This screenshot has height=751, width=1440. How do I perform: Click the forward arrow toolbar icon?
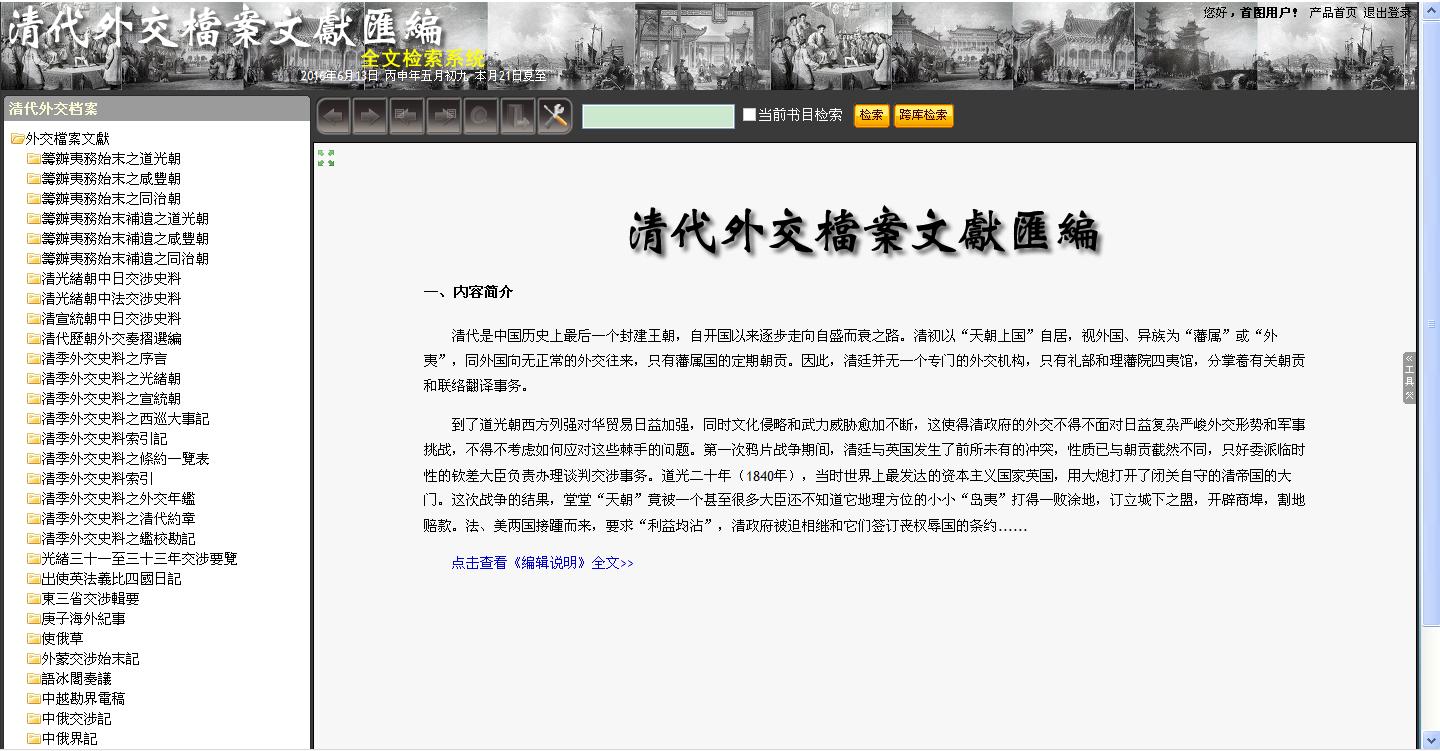coord(370,117)
